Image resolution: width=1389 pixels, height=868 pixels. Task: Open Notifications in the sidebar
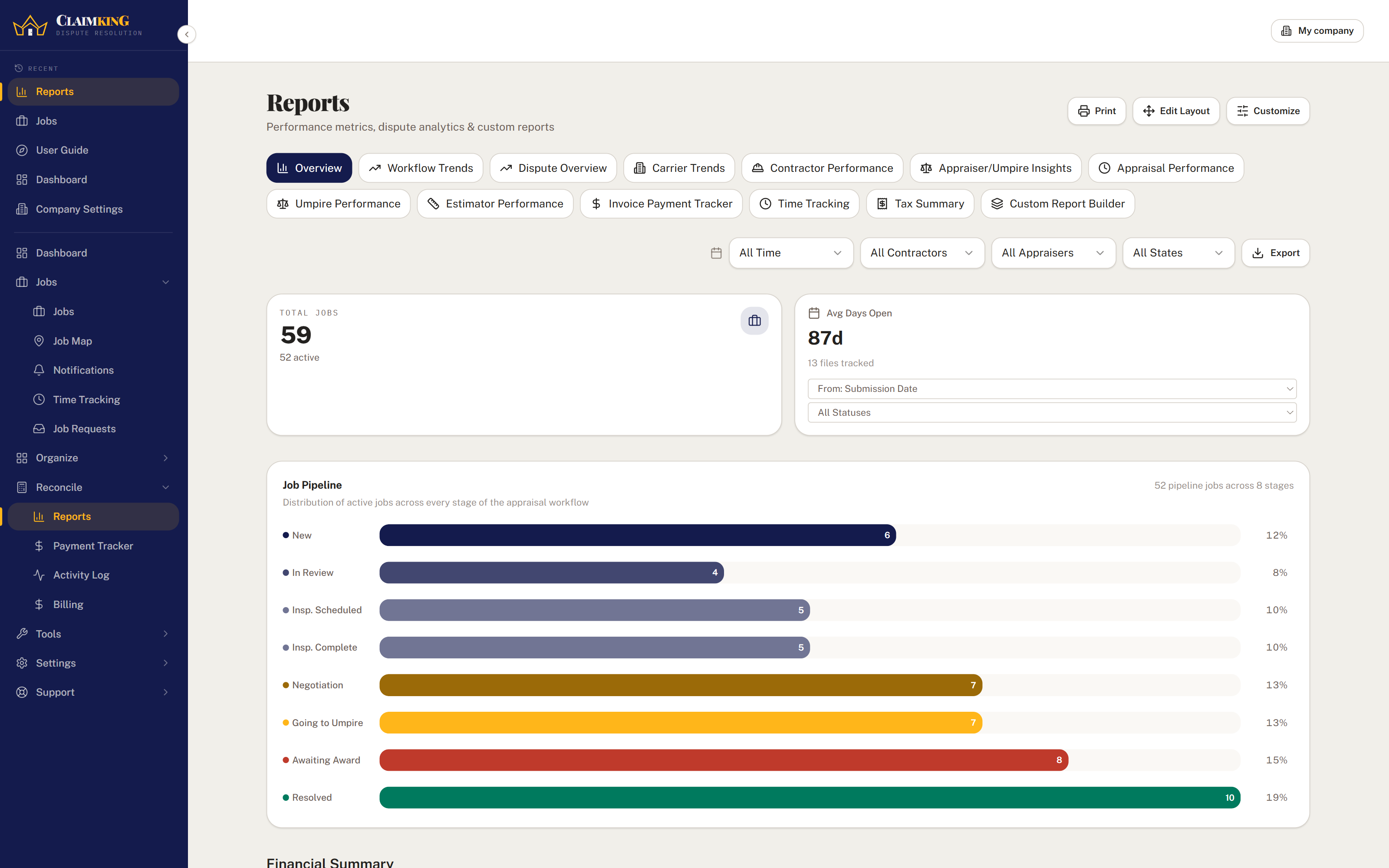(94, 370)
